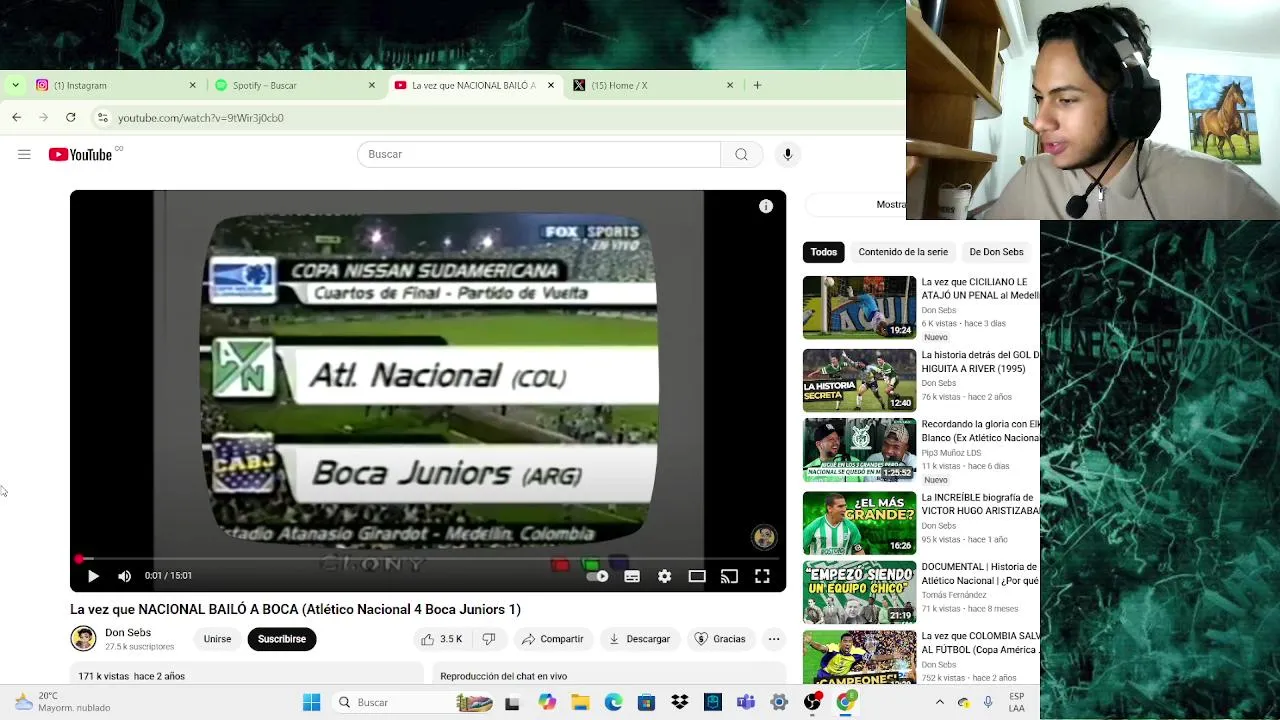1280x720 pixels.
Task: Toggle autoplay switch in the player
Action: pyautogui.click(x=597, y=576)
